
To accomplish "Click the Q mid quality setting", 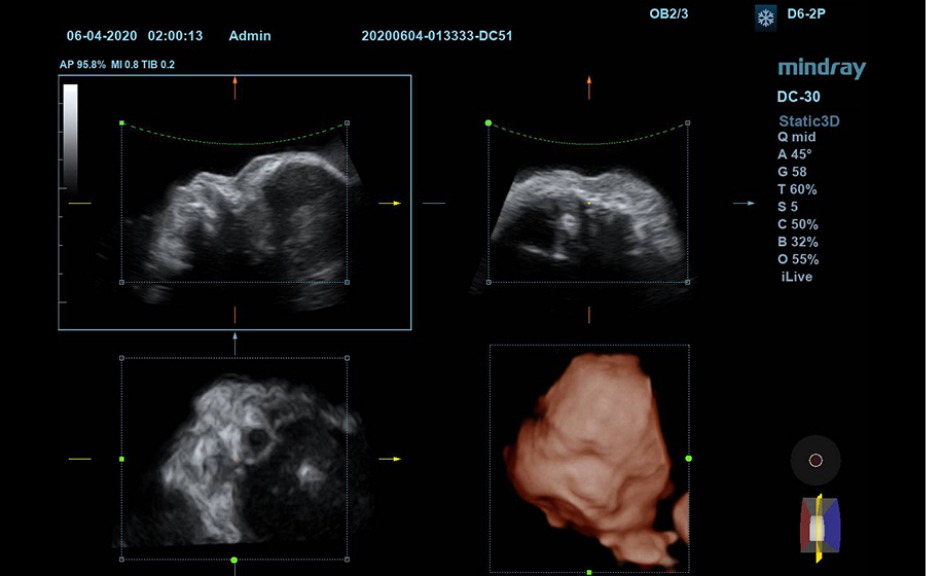I will [797, 137].
